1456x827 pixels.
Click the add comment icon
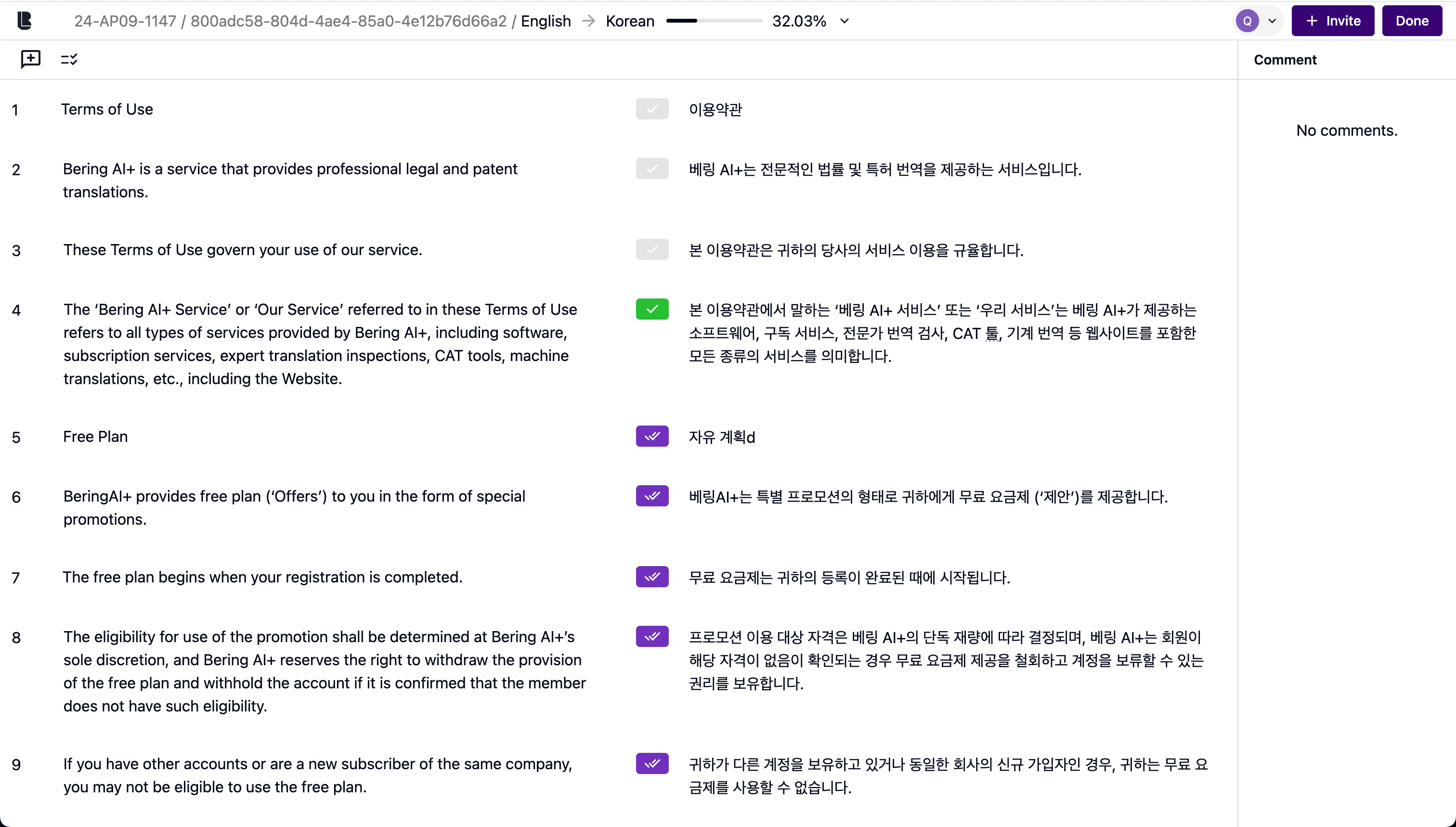(30, 59)
